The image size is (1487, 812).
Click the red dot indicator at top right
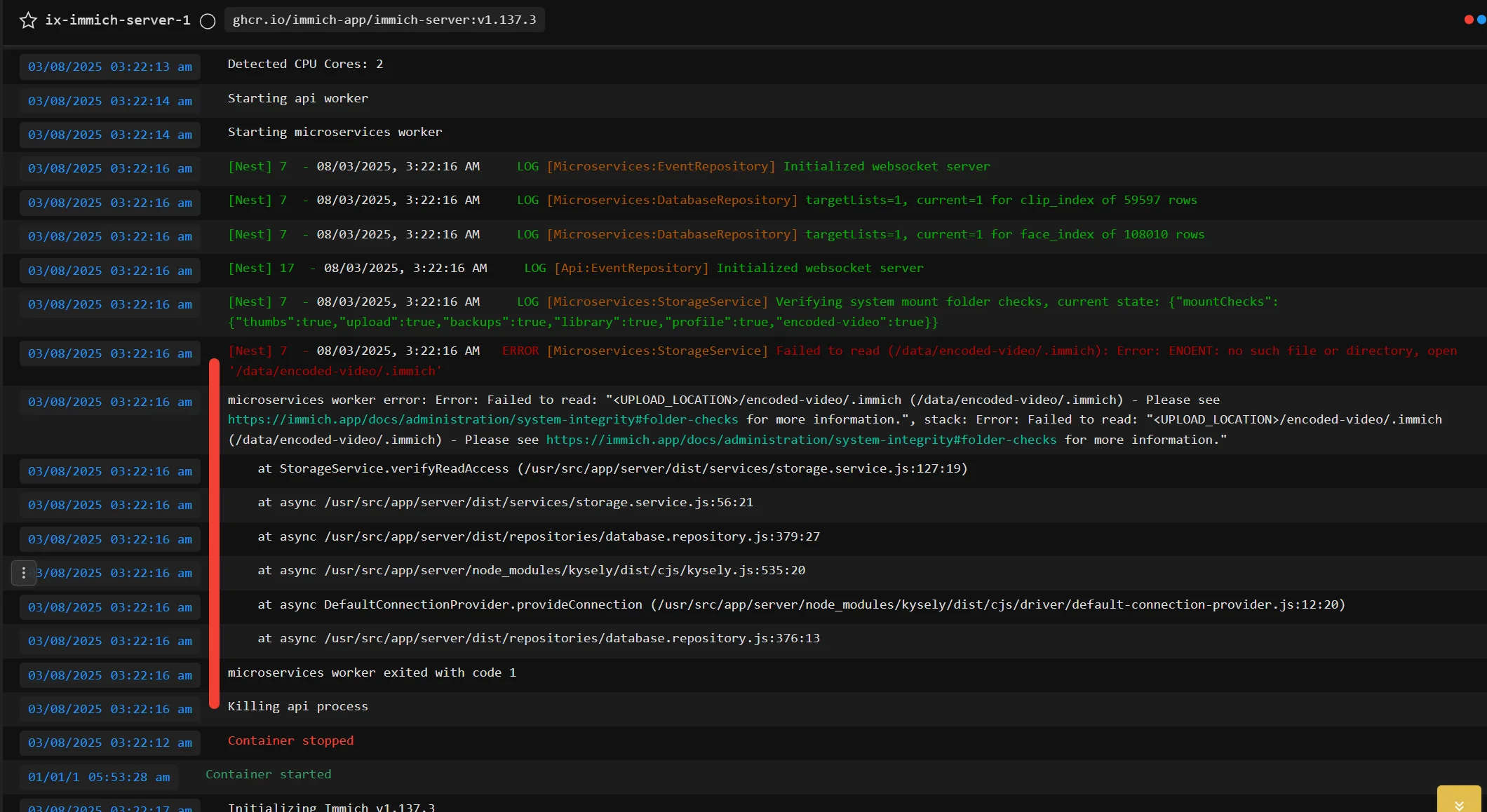click(1469, 20)
